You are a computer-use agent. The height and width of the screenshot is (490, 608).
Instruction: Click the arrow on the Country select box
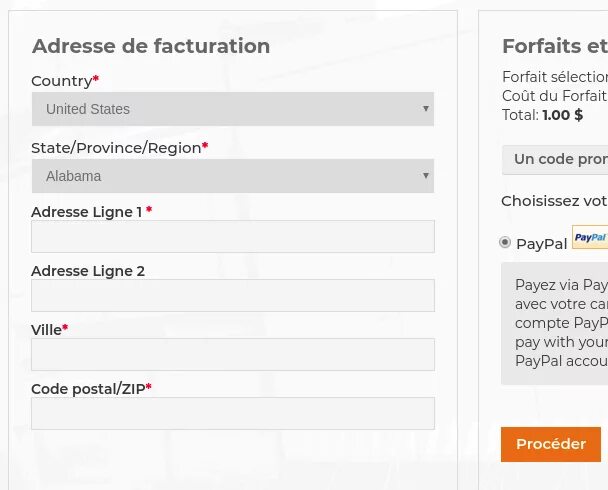pyautogui.click(x=426, y=109)
